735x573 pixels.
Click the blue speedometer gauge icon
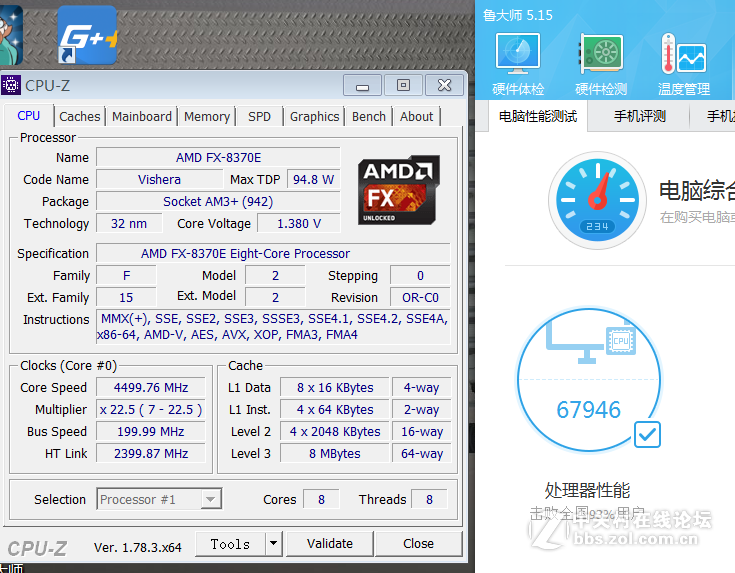pyautogui.click(x=597, y=200)
